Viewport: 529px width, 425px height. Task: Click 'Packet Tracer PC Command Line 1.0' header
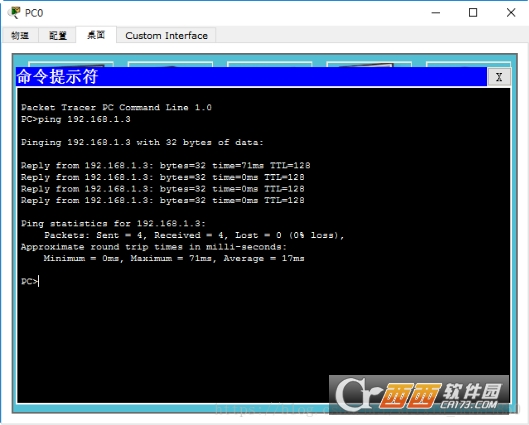point(116,107)
